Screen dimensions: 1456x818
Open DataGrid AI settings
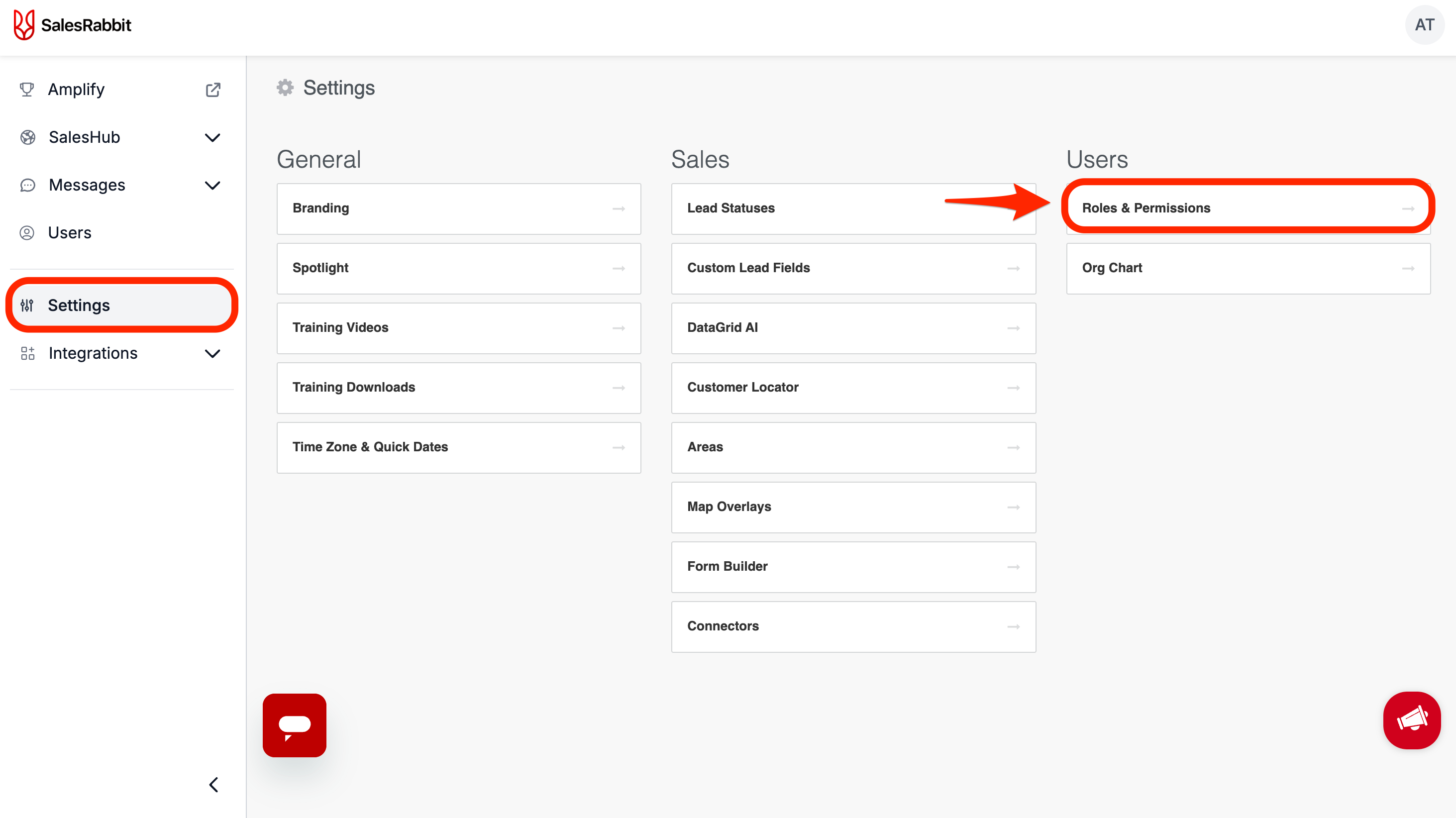(x=853, y=328)
